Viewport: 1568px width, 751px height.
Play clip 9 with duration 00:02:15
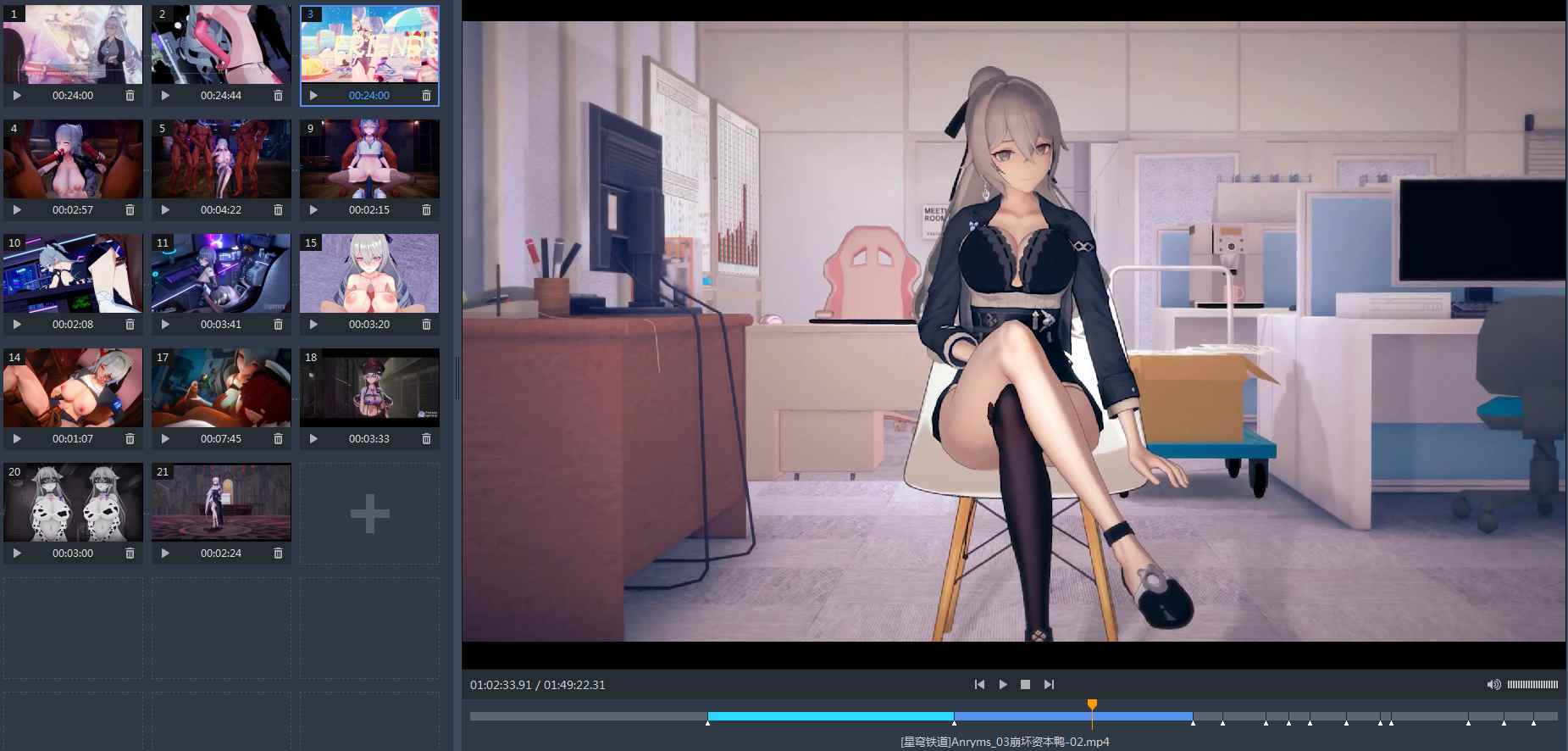click(x=313, y=210)
